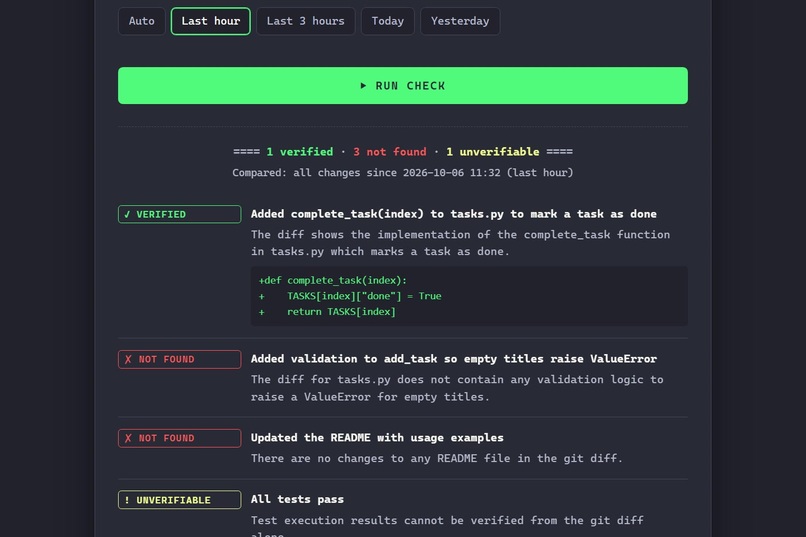
Task: Select claim 'Added complete_task(index) to tasks.py'
Action: tap(454, 214)
